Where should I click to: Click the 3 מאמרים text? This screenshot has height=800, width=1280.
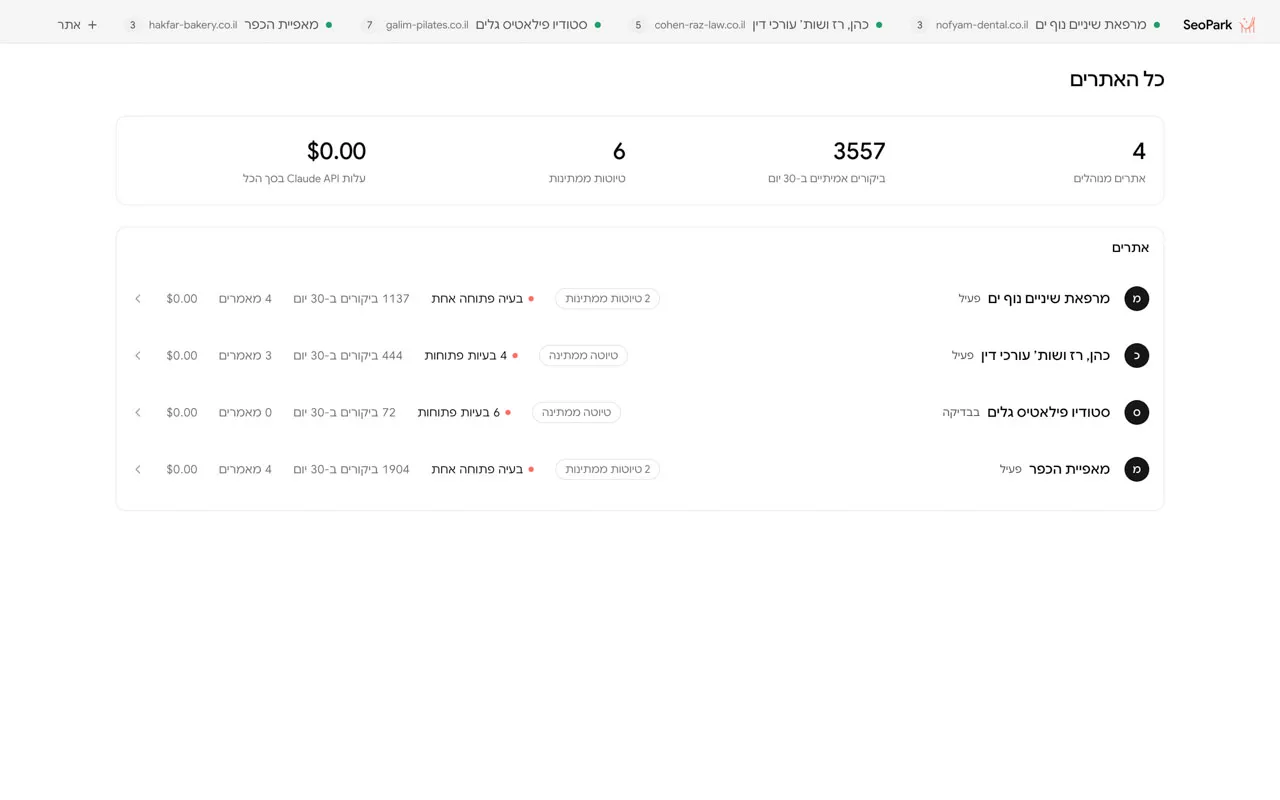coord(245,355)
